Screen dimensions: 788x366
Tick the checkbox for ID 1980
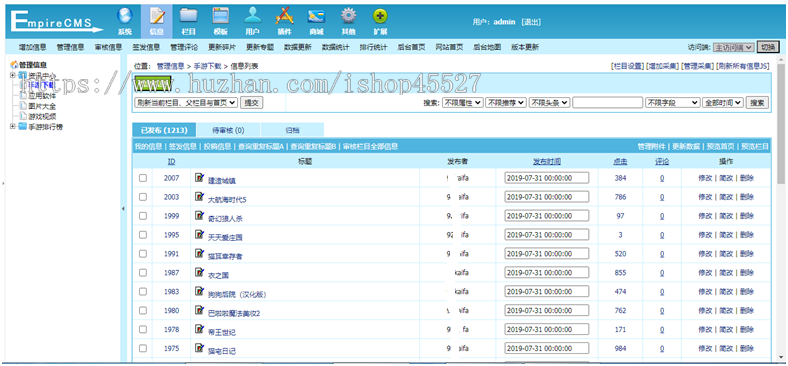[143, 311]
